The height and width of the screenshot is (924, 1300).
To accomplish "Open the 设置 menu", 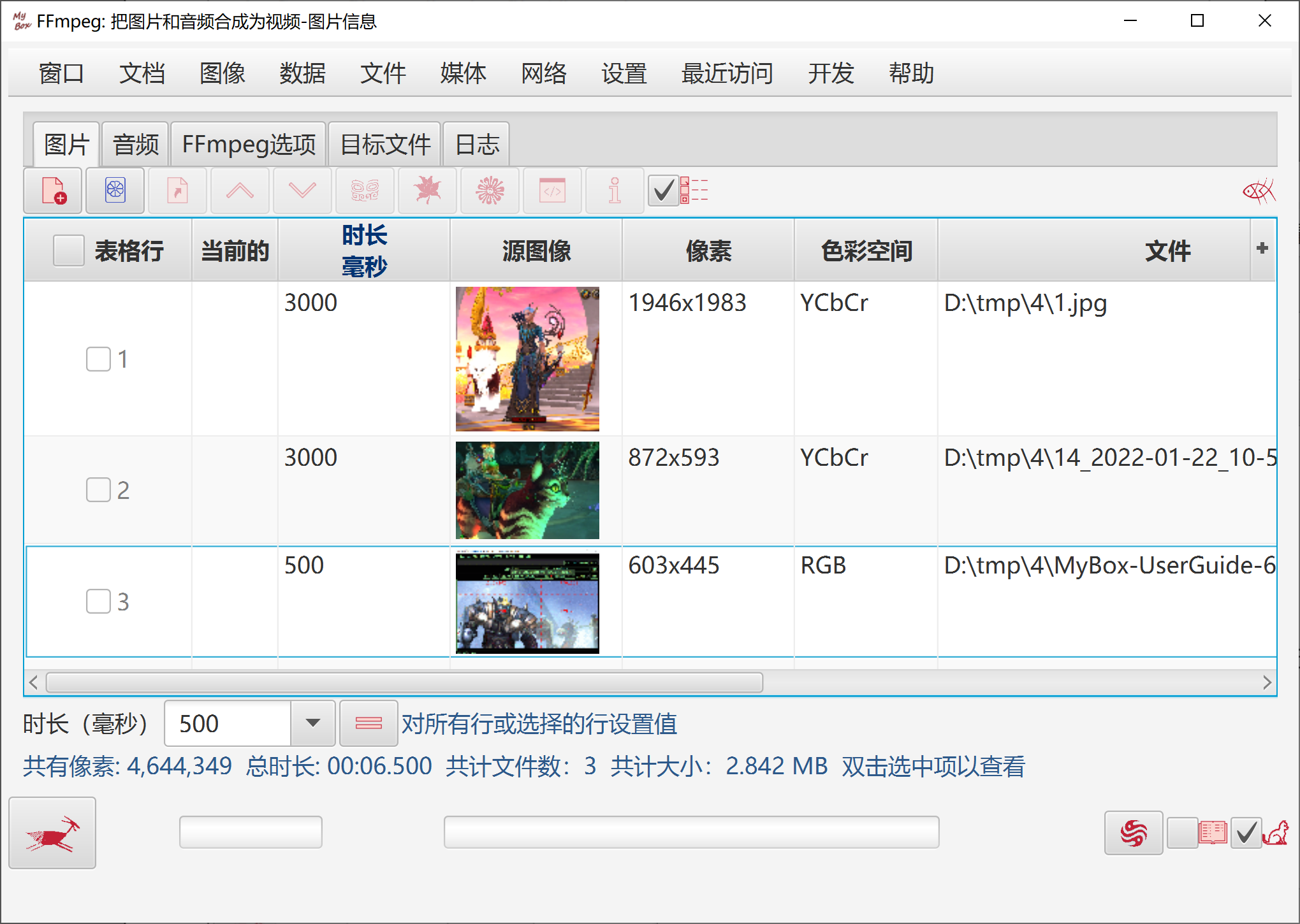I will point(624,73).
